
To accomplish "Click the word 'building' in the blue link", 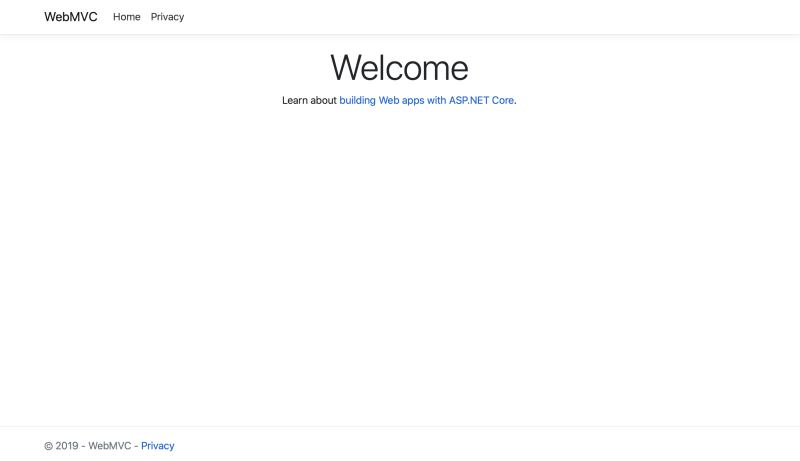I will (357, 100).
